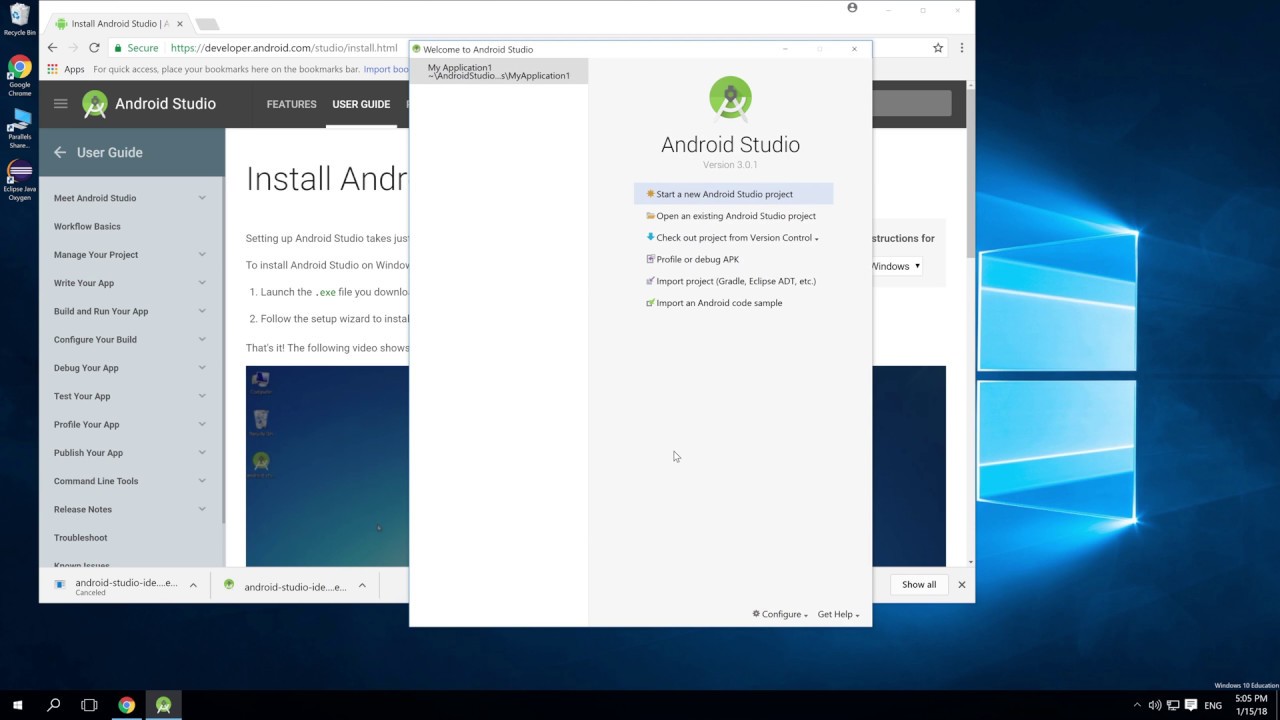This screenshot has height=720, width=1280.
Task: Click the Import code sample icon
Action: tap(650, 303)
